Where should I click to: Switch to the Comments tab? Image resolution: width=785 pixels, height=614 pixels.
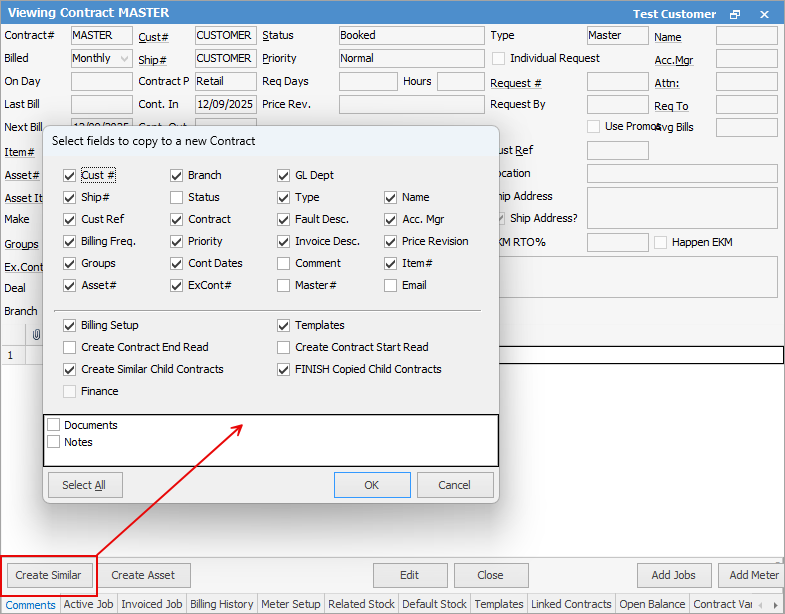[31, 604]
